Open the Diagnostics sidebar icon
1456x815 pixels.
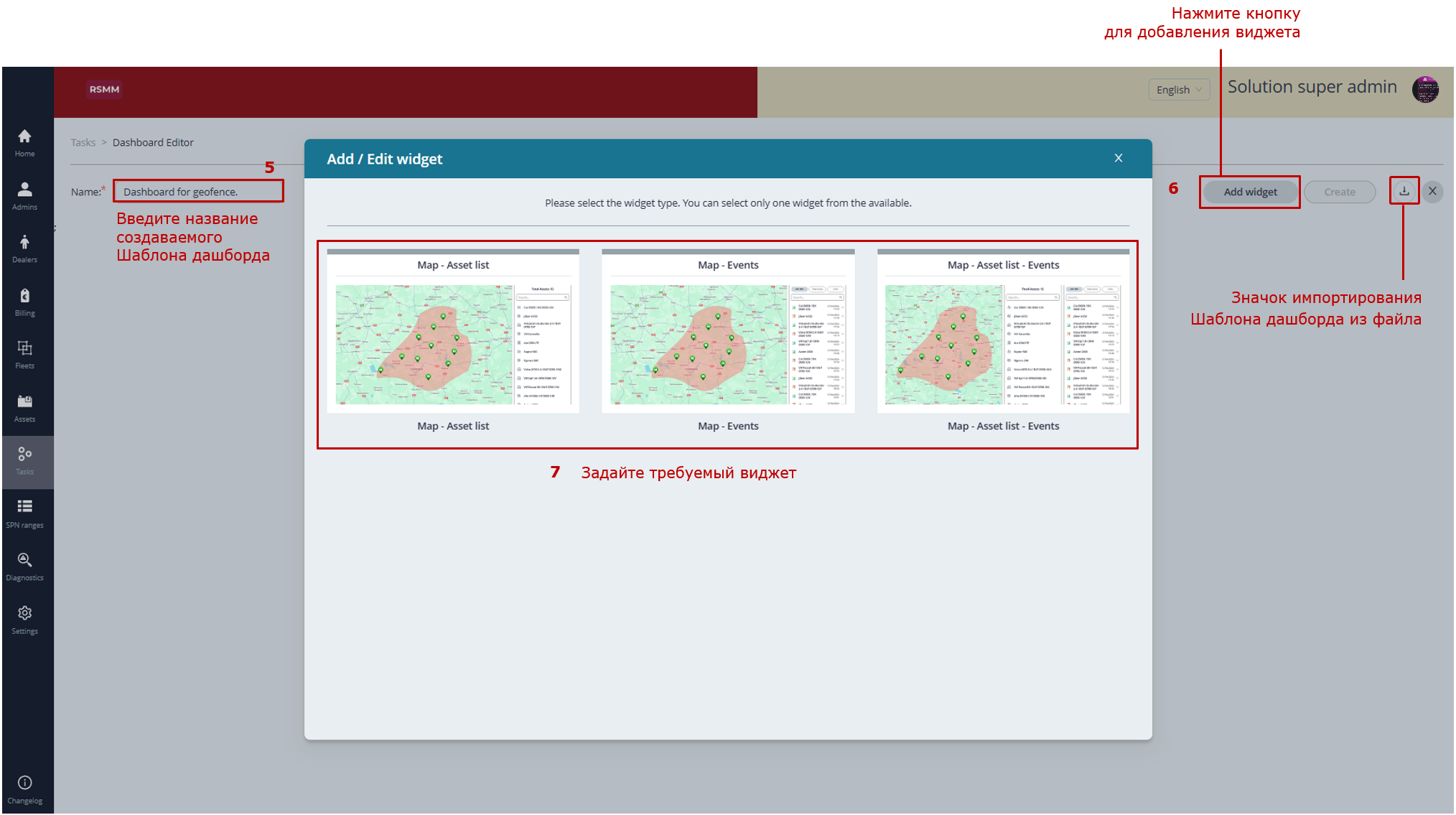tap(24, 566)
